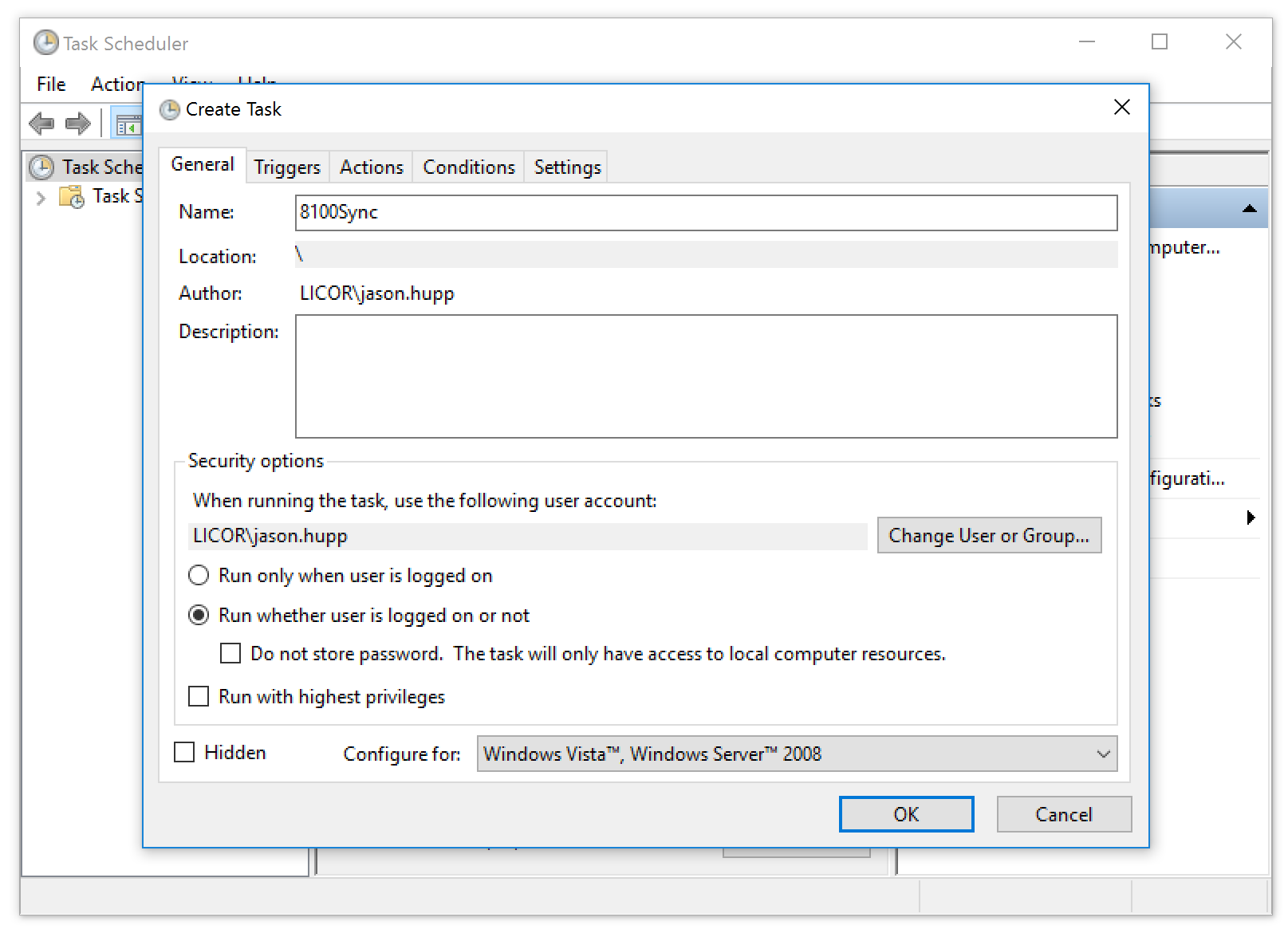Select Run only when user is logged on
The width and height of the screenshot is (1288, 929).
pyautogui.click(x=199, y=575)
